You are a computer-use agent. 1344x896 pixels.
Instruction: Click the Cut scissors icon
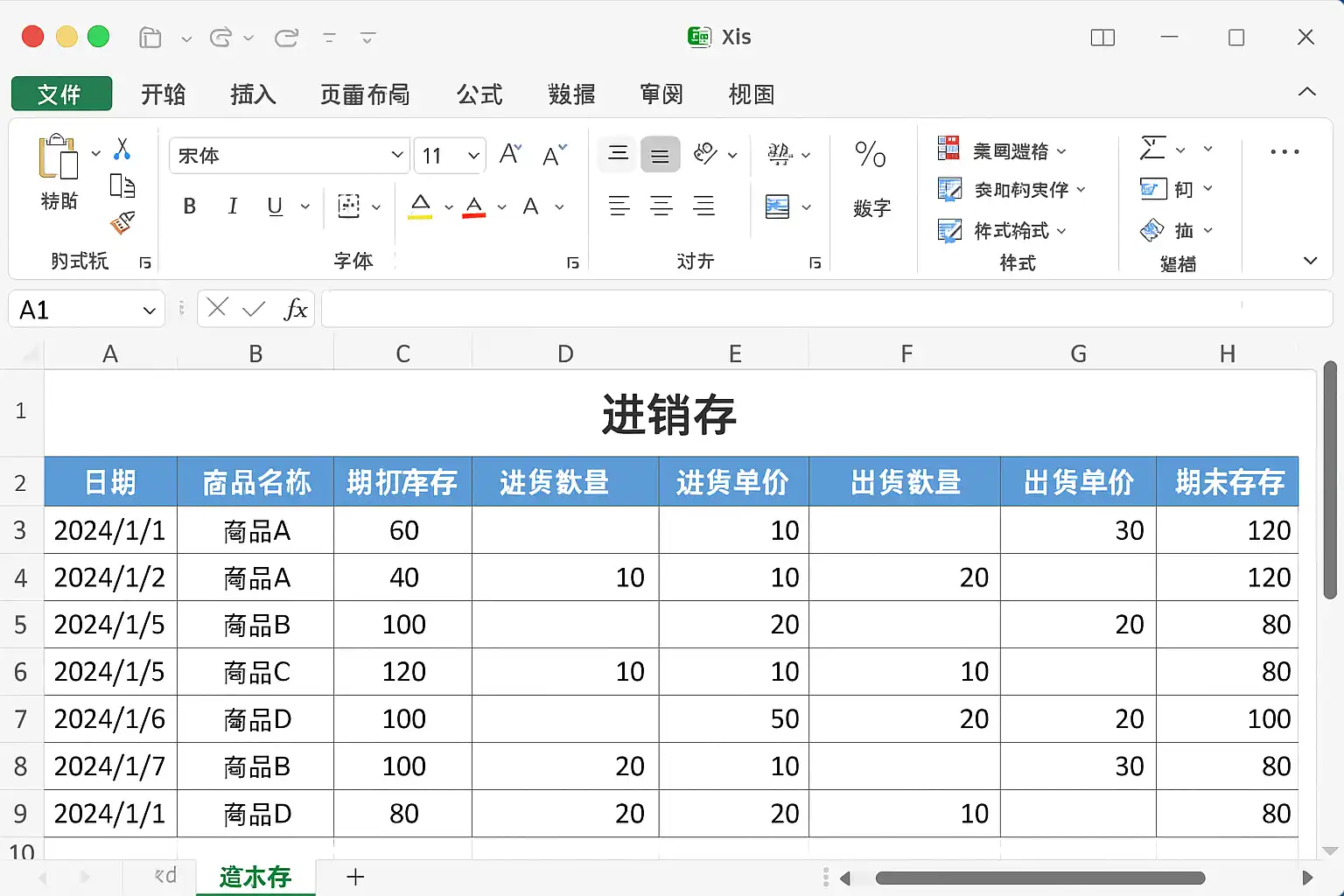point(122,150)
